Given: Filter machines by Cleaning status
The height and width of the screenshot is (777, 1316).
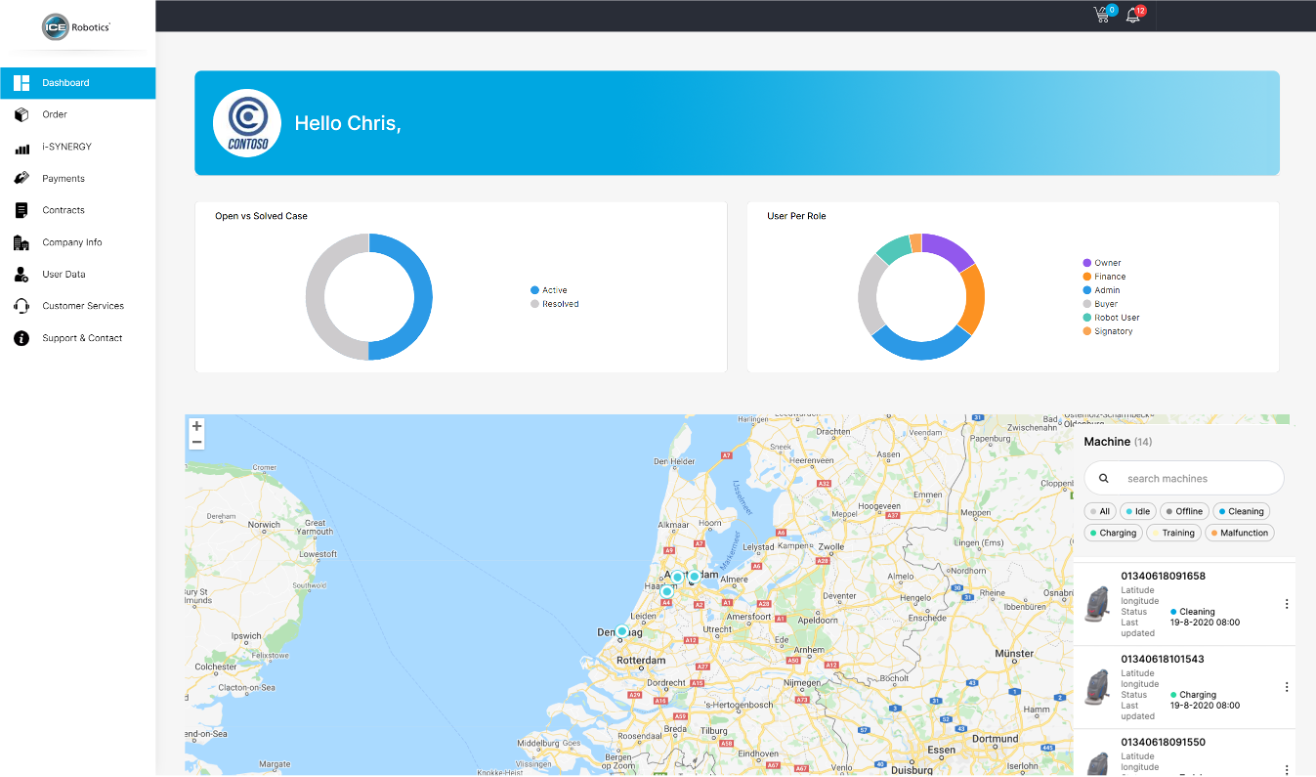Looking at the screenshot, I should click(x=1241, y=511).
